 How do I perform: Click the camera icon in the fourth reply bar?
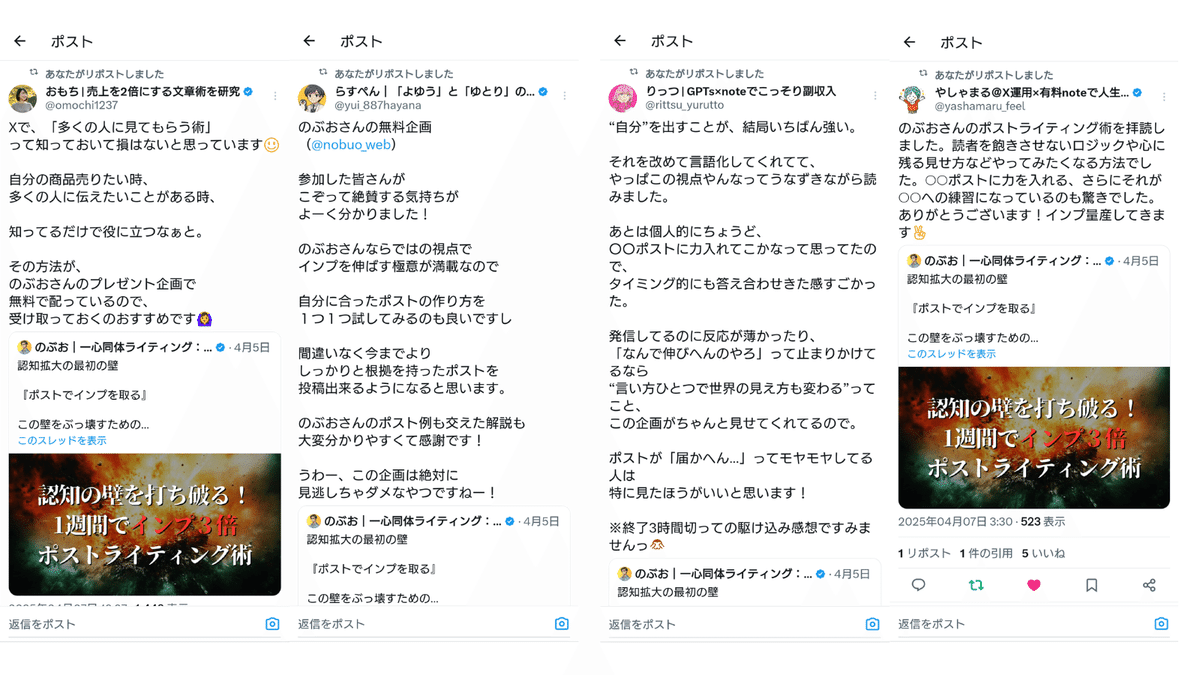[1161, 624]
